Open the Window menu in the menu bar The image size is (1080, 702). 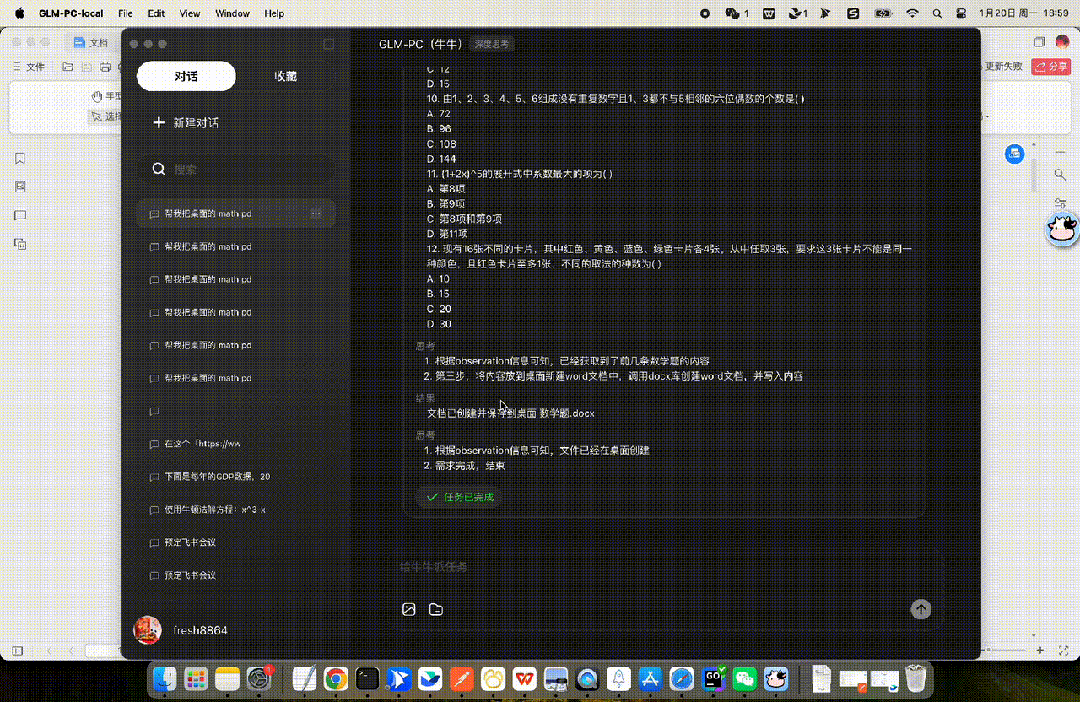pyautogui.click(x=231, y=13)
